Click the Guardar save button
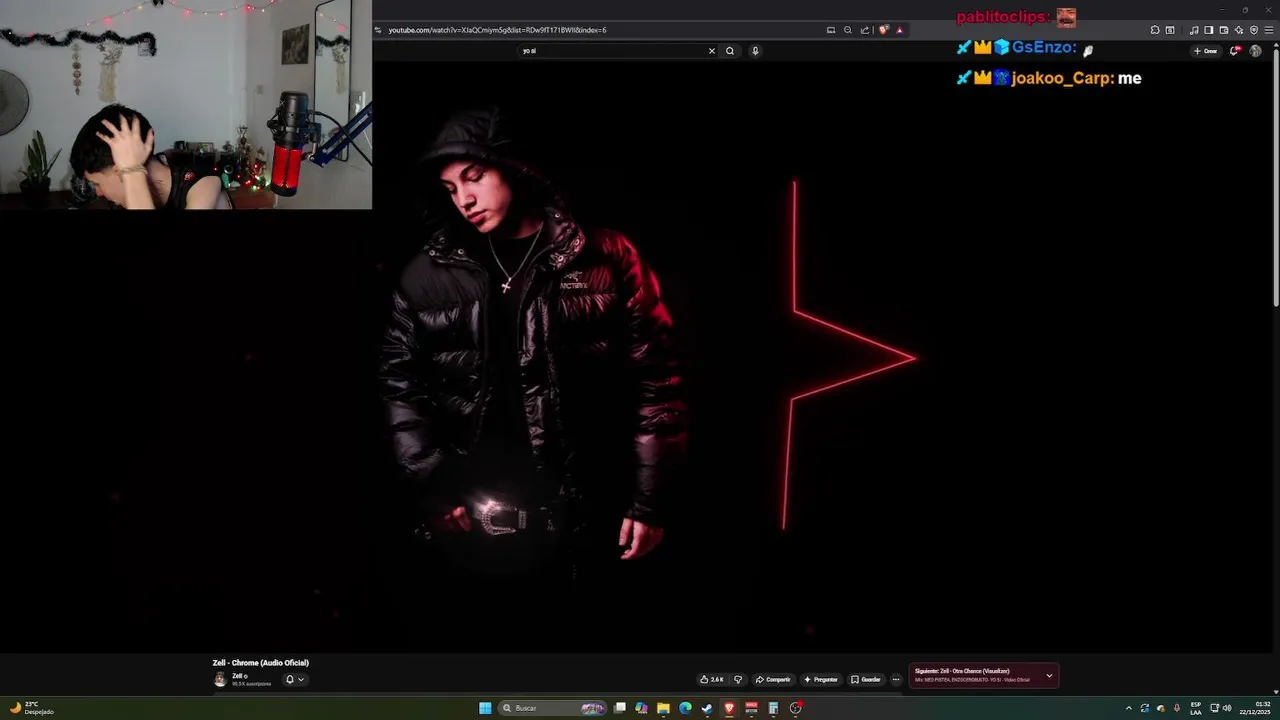 [x=866, y=679]
